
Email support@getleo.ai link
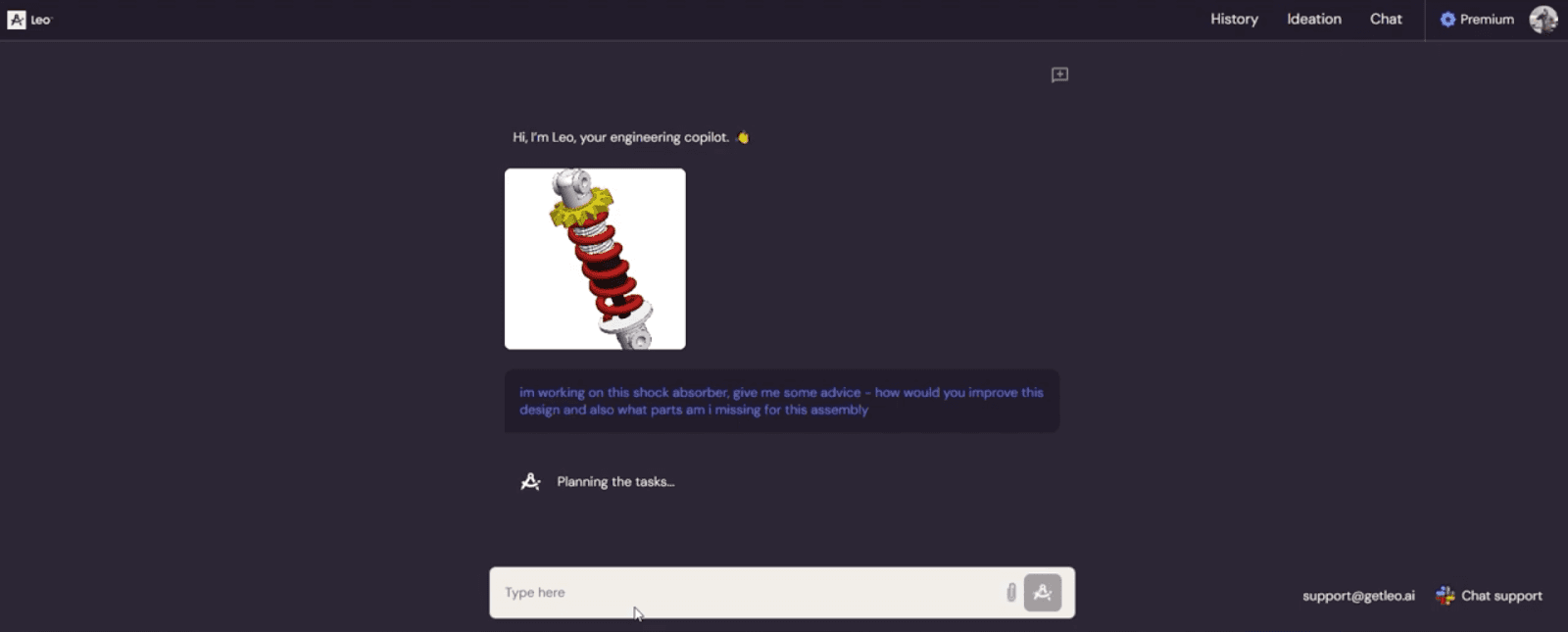point(1358,596)
